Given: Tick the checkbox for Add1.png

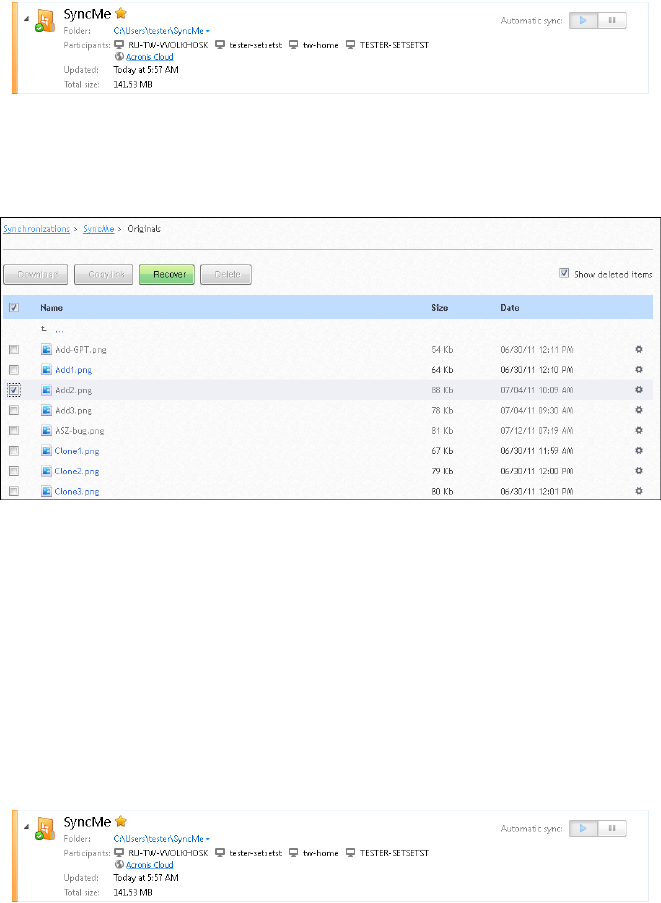Looking at the screenshot, I should [14, 370].
